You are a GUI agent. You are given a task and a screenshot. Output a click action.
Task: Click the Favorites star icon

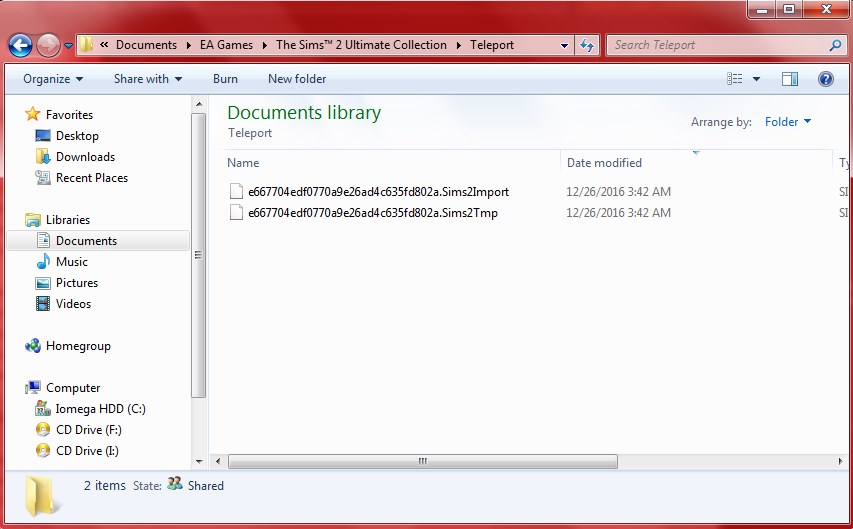pyautogui.click(x=33, y=114)
